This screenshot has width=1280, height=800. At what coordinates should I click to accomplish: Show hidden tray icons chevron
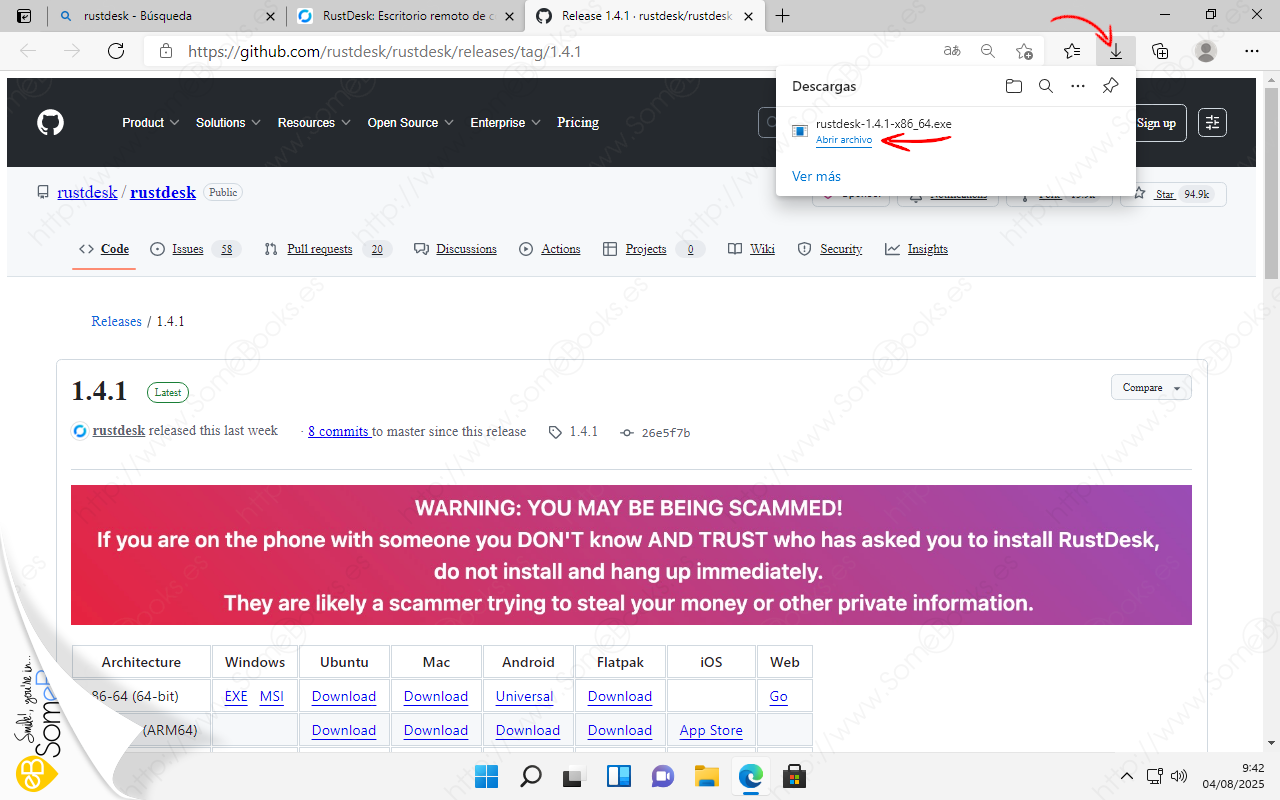pyautogui.click(x=1127, y=776)
